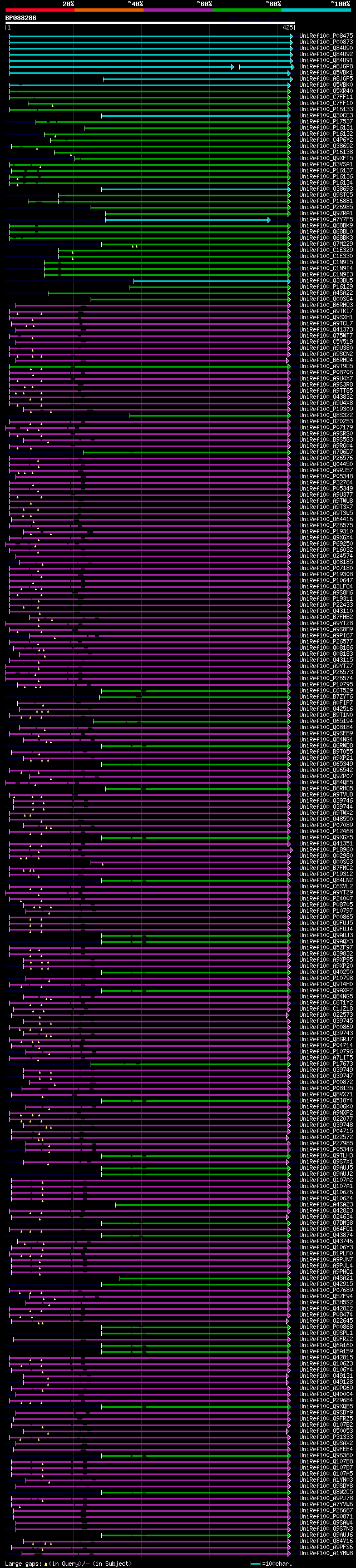Select the UniRef100_P32764 label

[326, 483]
